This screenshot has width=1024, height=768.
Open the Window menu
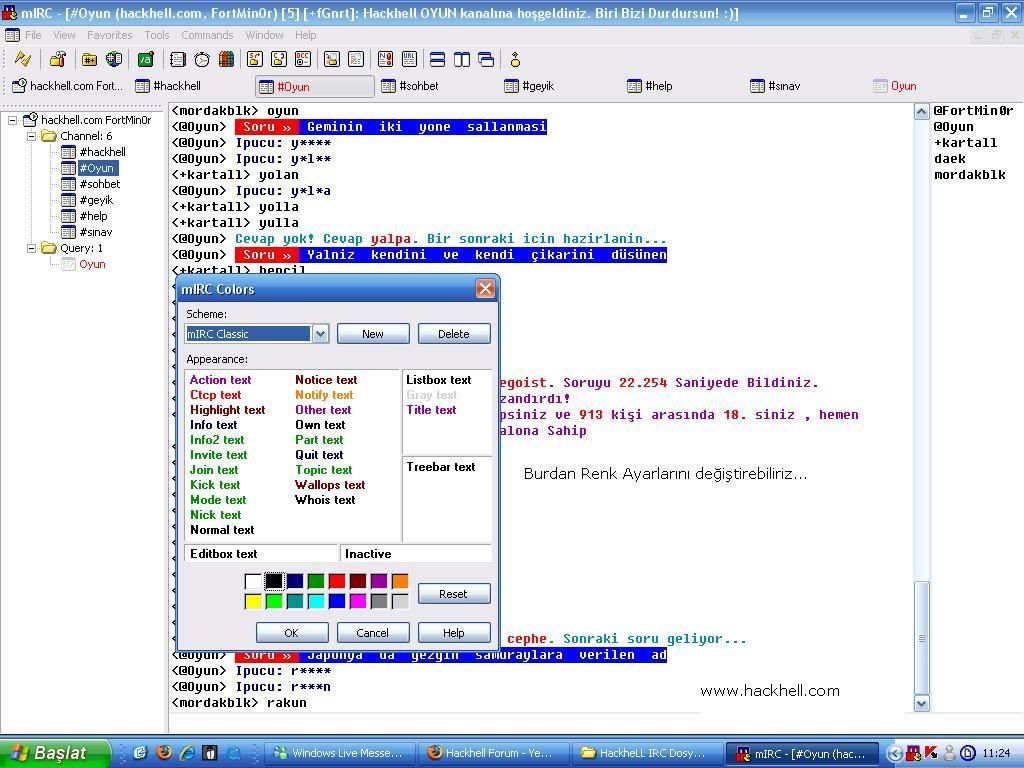[x=264, y=35]
